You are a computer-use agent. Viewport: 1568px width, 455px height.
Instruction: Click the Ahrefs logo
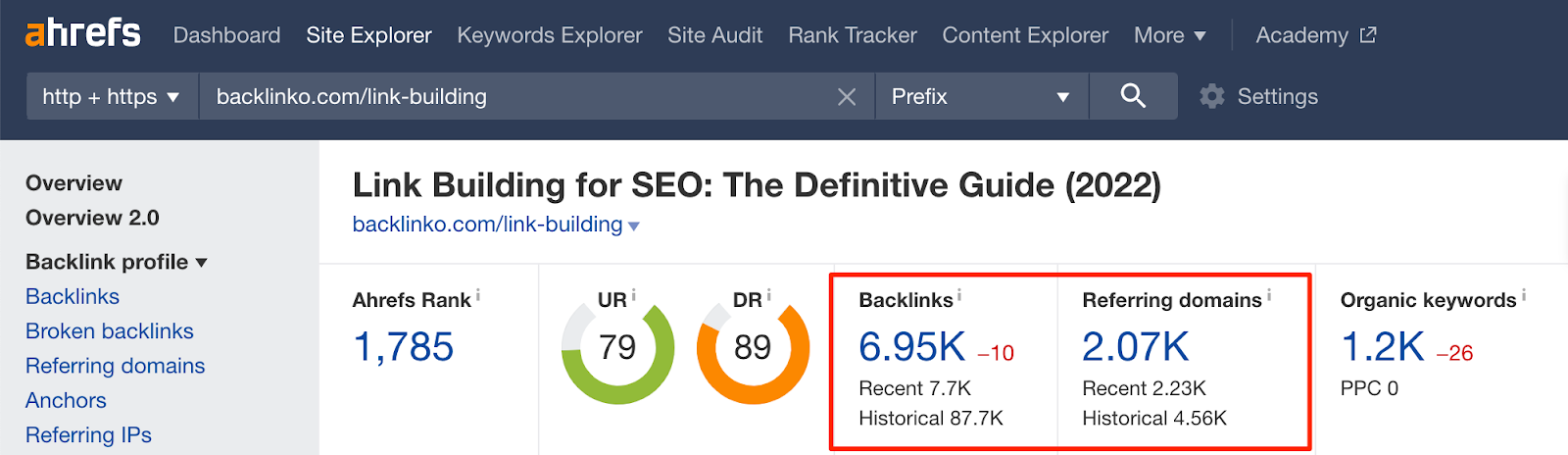point(83,33)
